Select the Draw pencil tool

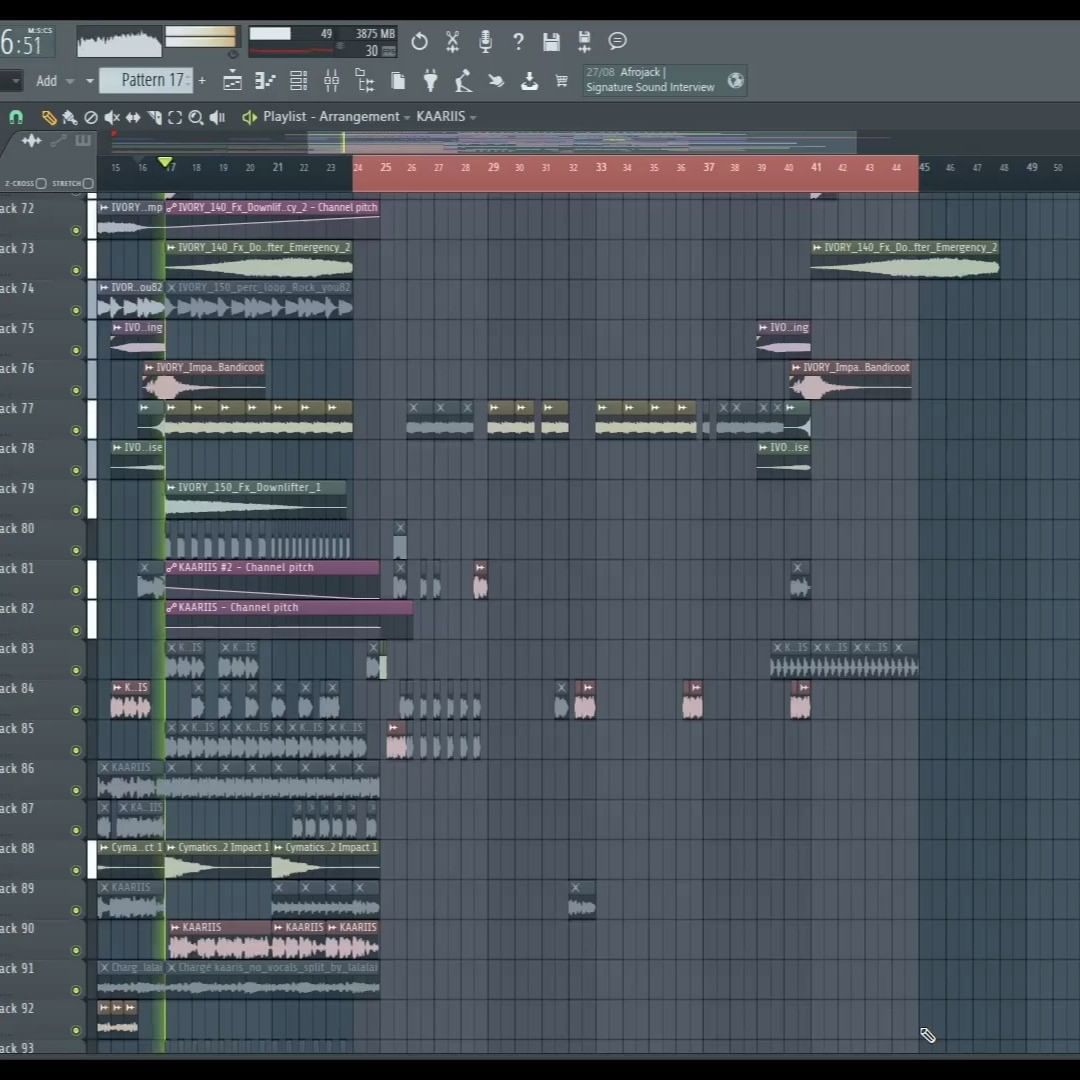(x=49, y=117)
